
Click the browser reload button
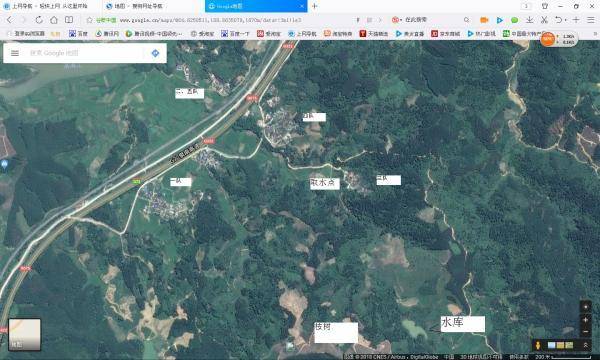(39, 20)
